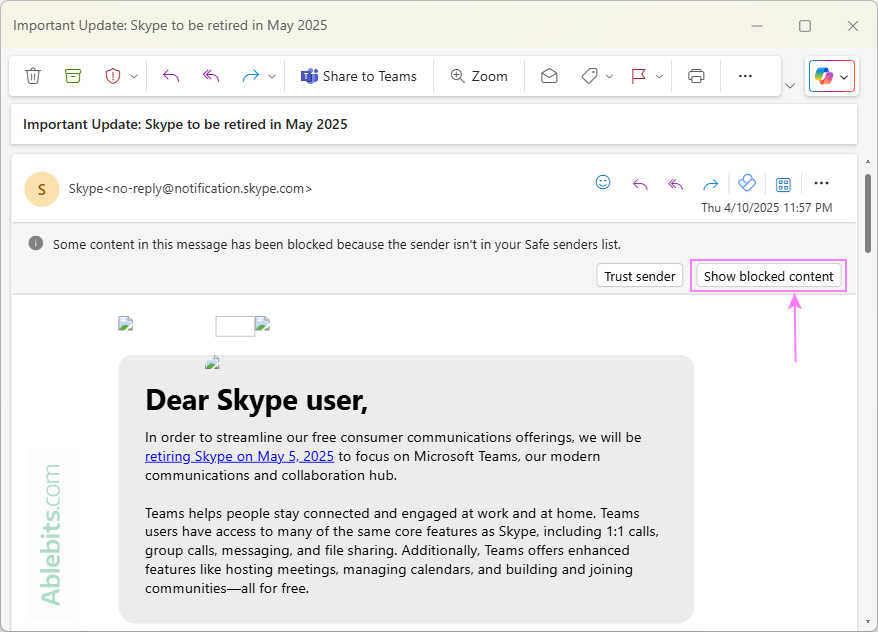Mark message read/unread with envelope icon

(549, 76)
